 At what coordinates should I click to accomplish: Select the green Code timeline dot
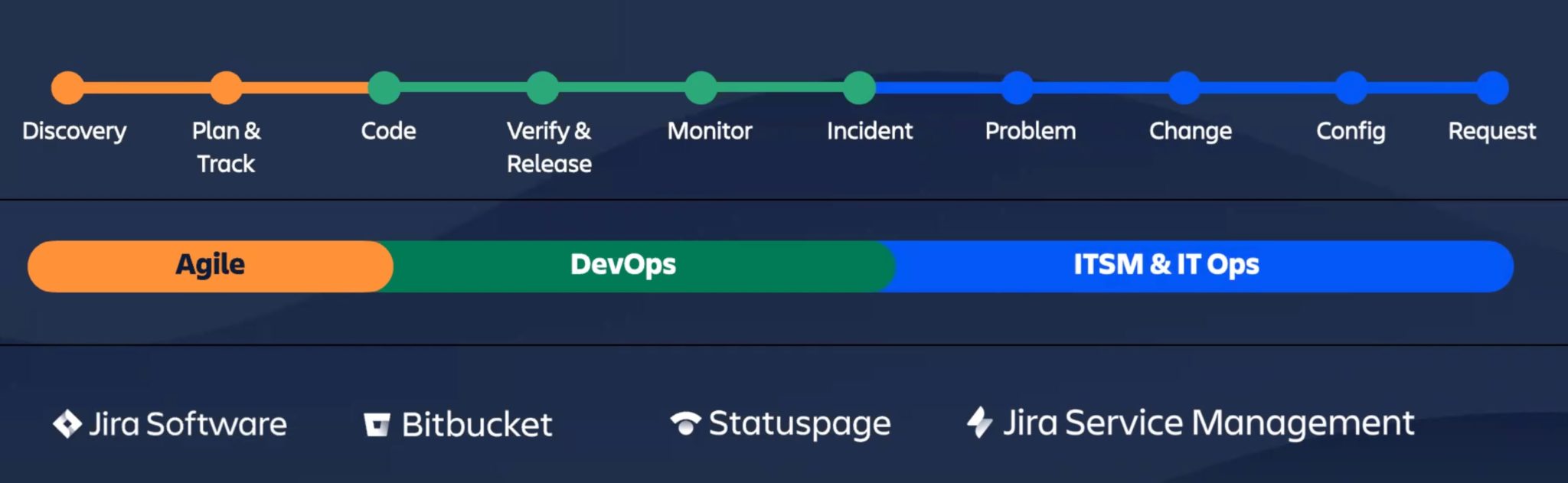pos(384,88)
